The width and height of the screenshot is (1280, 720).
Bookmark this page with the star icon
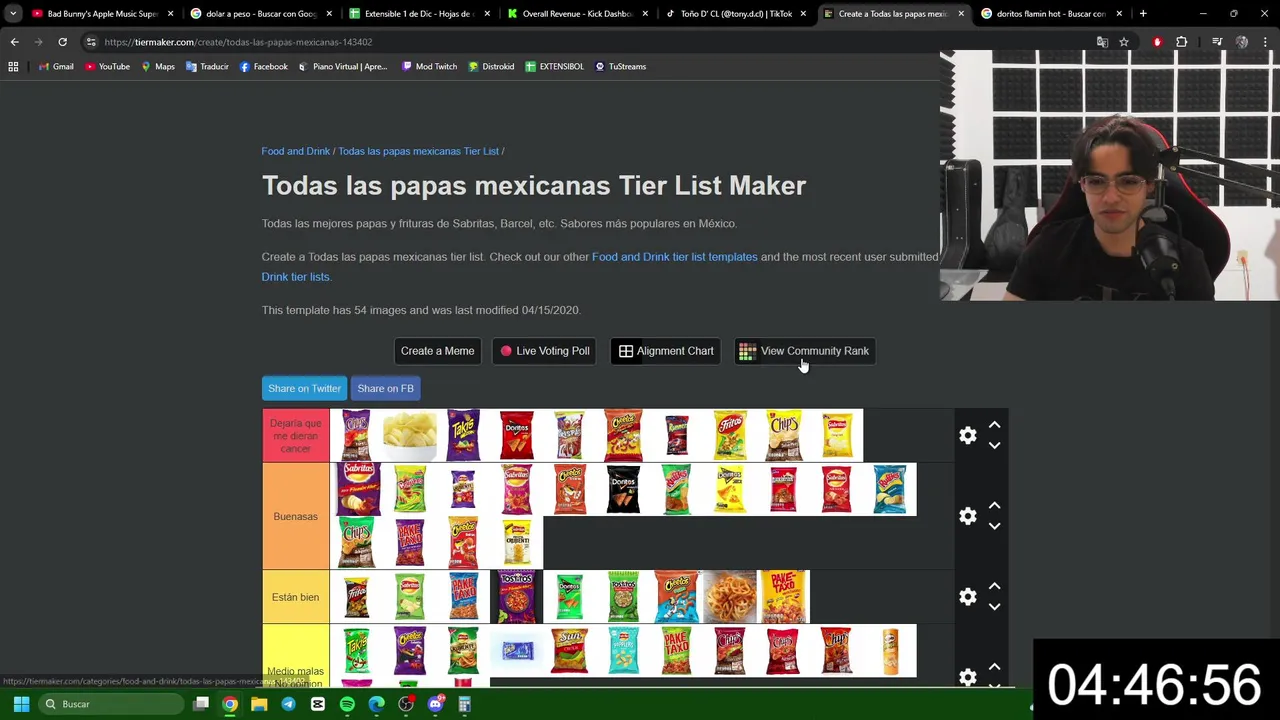[x=1124, y=42]
